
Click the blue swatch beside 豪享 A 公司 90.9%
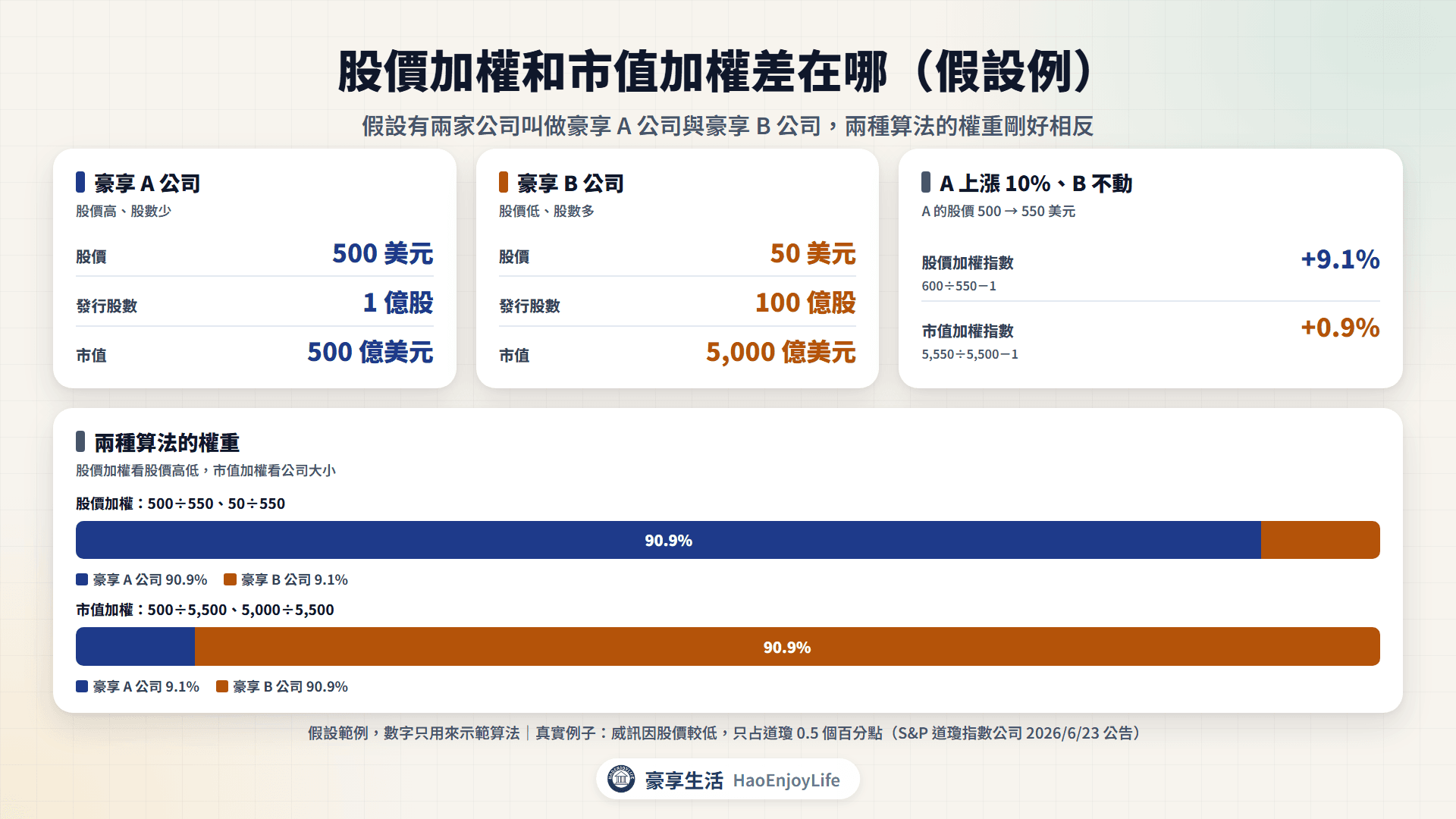[x=82, y=579]
